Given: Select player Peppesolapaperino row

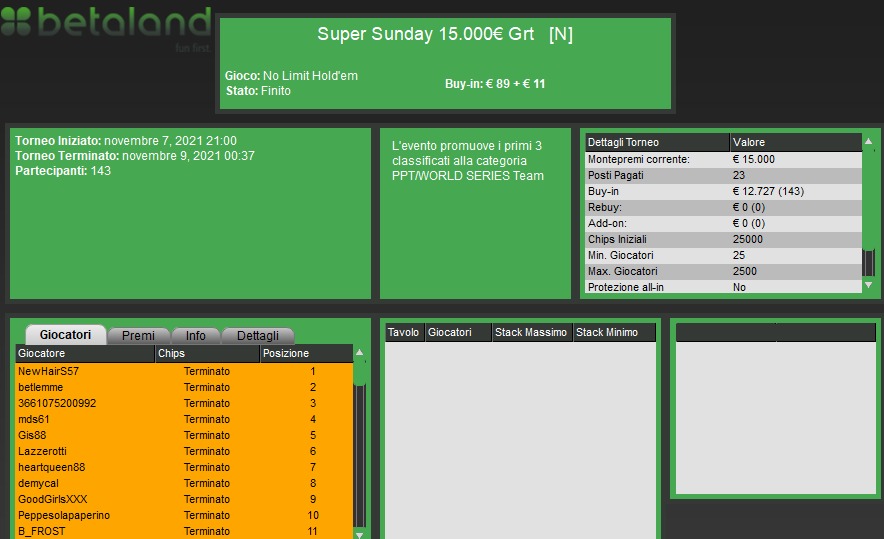Looking at the screenshot, I should [x=184, y=515].
